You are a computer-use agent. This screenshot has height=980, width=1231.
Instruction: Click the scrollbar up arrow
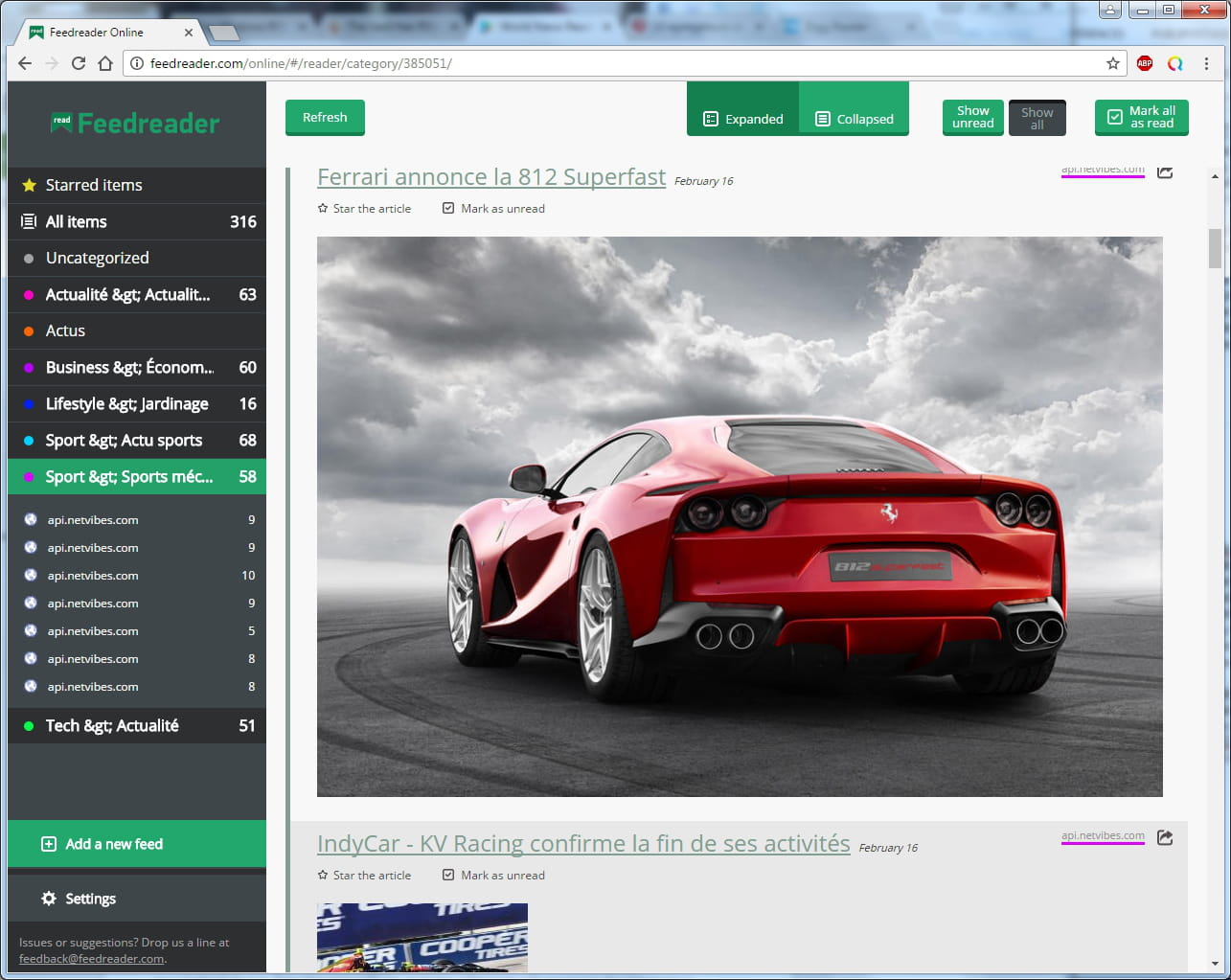(x=1215, y=176)
